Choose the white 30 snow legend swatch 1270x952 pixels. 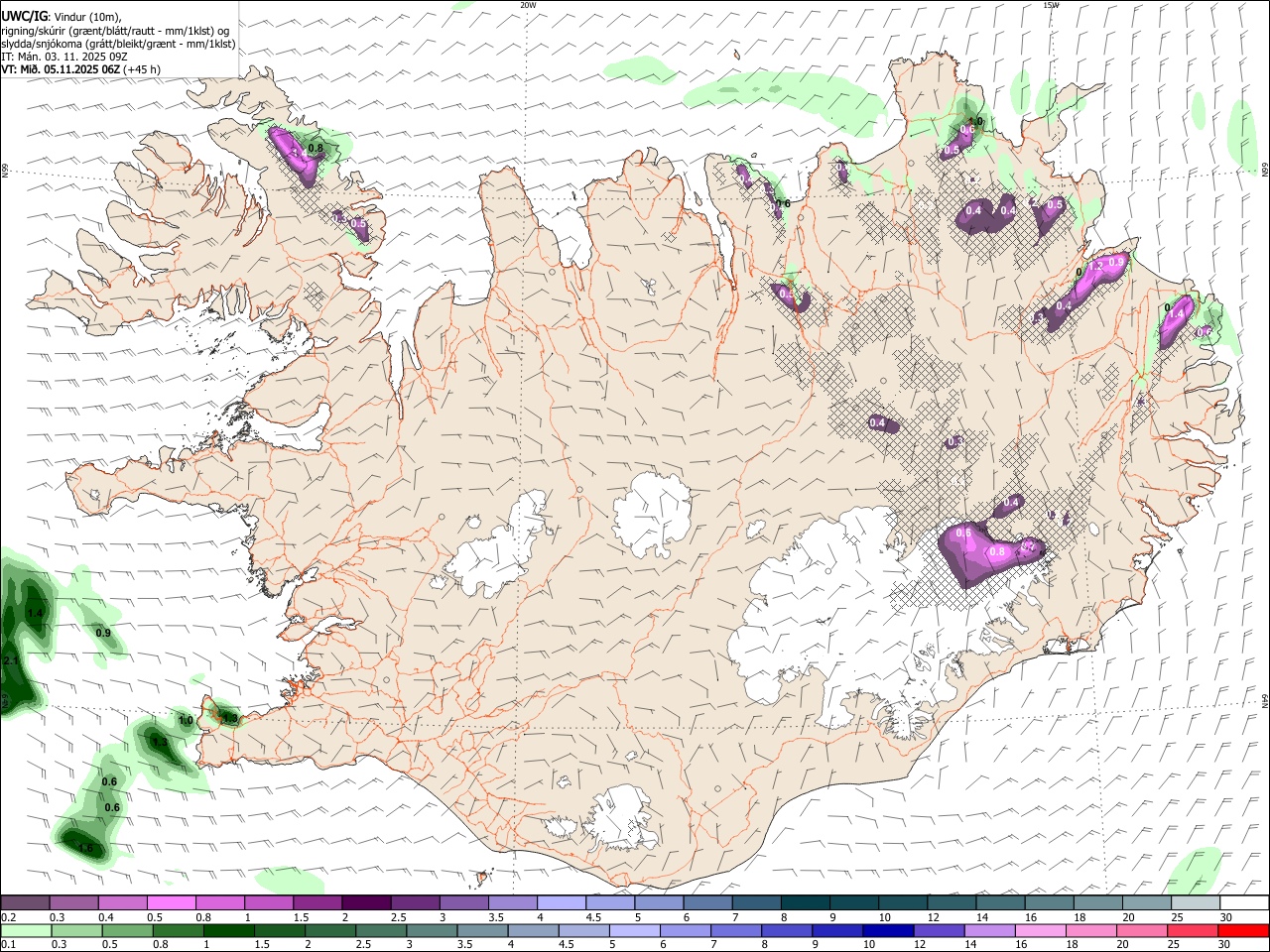pos(1245,902)
